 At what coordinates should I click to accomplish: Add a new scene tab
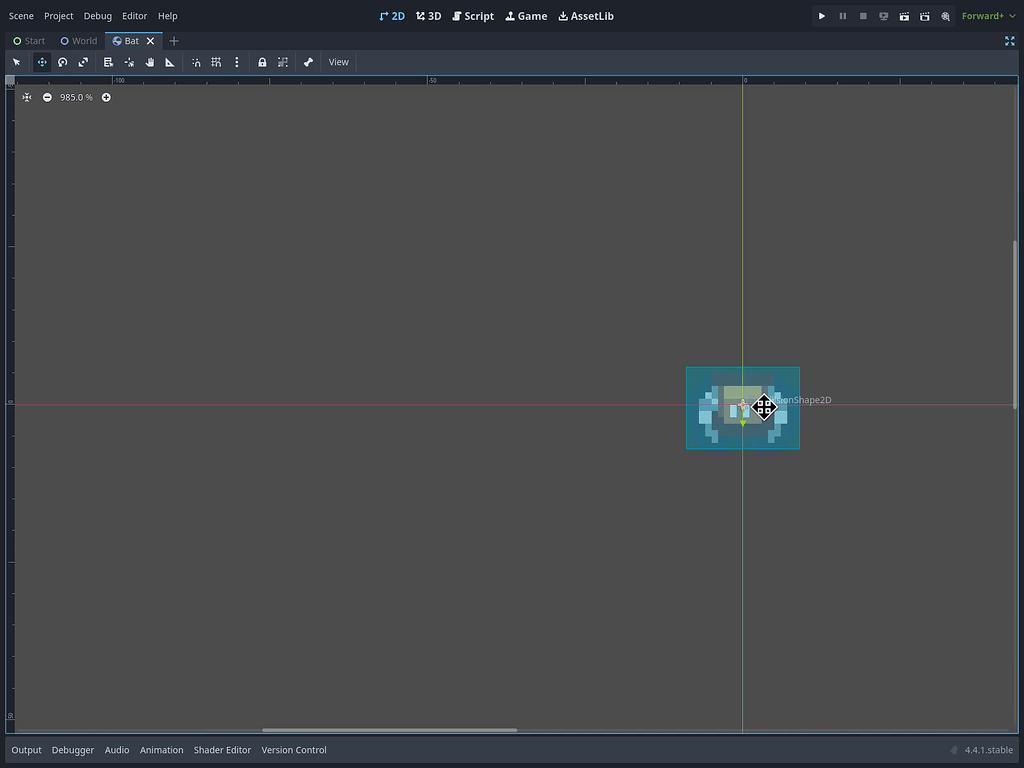[174, 41]
